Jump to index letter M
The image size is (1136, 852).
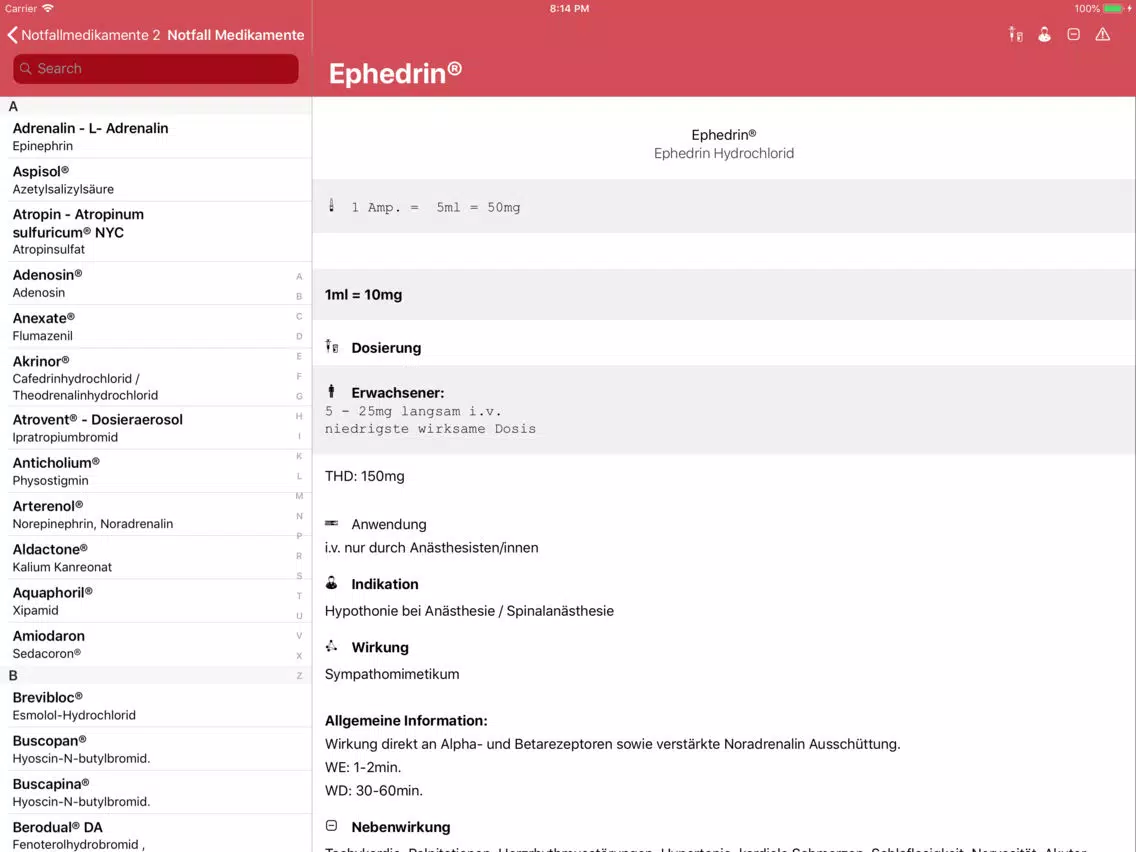[299, 496]
